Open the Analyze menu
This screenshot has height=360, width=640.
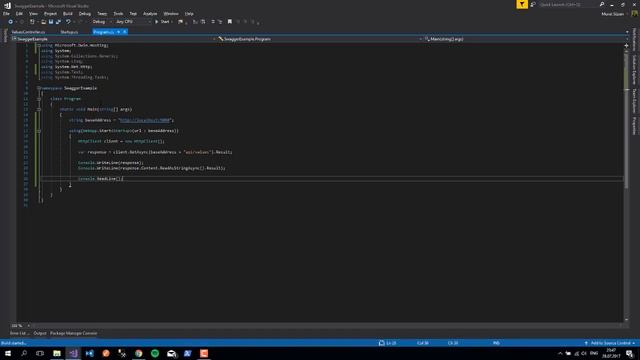150,13
